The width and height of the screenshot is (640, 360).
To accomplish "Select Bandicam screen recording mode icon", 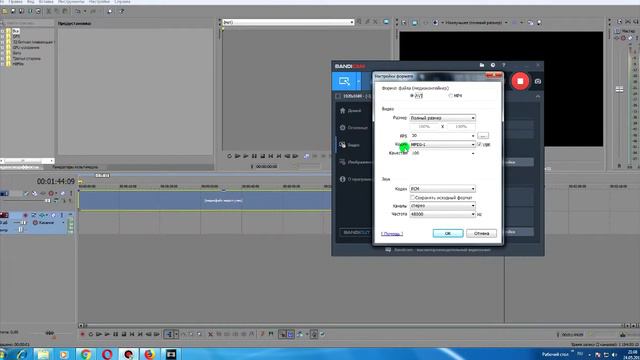I will tap(344, 81).
